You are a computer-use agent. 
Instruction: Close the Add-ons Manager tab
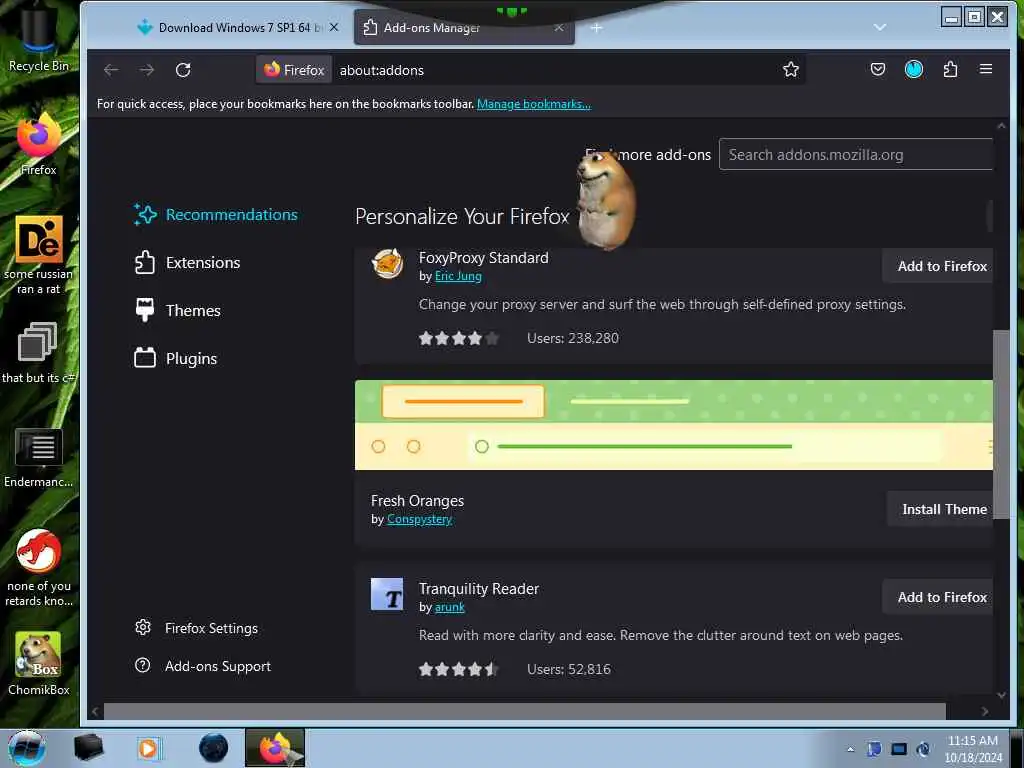[x=558, y=27]
